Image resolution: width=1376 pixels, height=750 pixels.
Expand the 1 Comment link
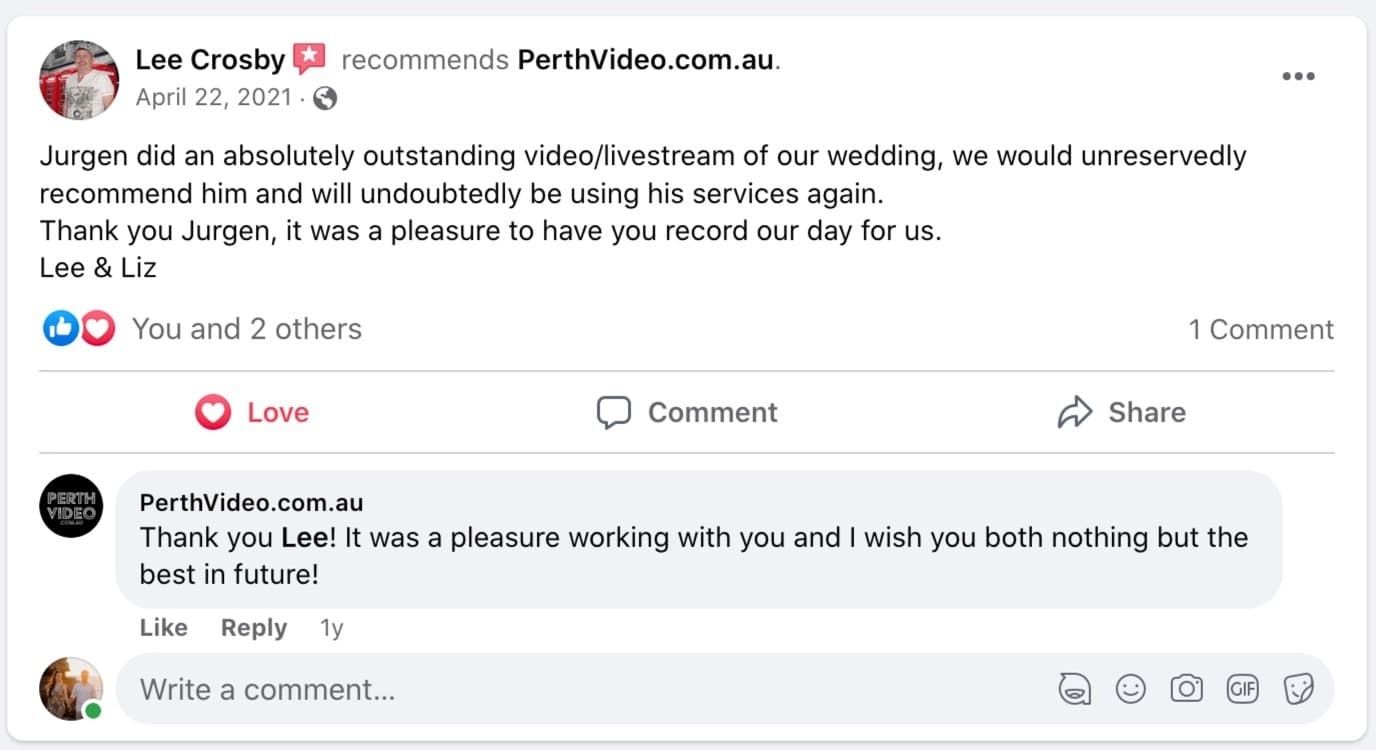[1260, 330]
